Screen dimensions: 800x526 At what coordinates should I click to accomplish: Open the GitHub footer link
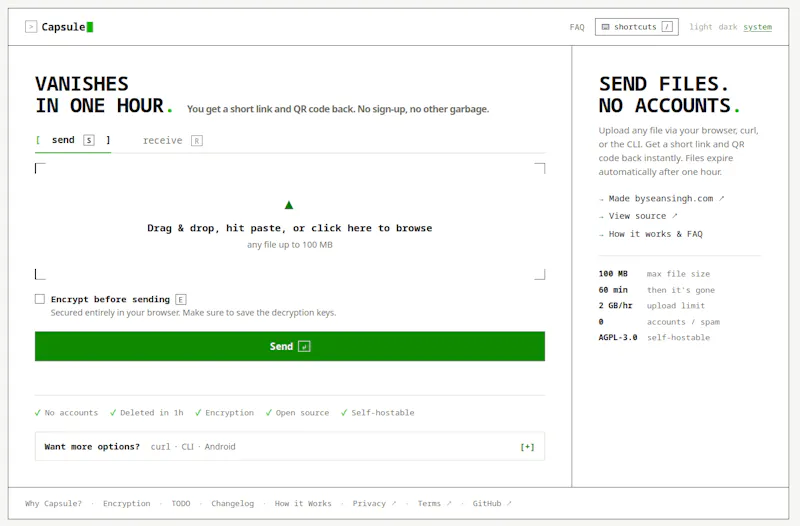tap(492, 504)
